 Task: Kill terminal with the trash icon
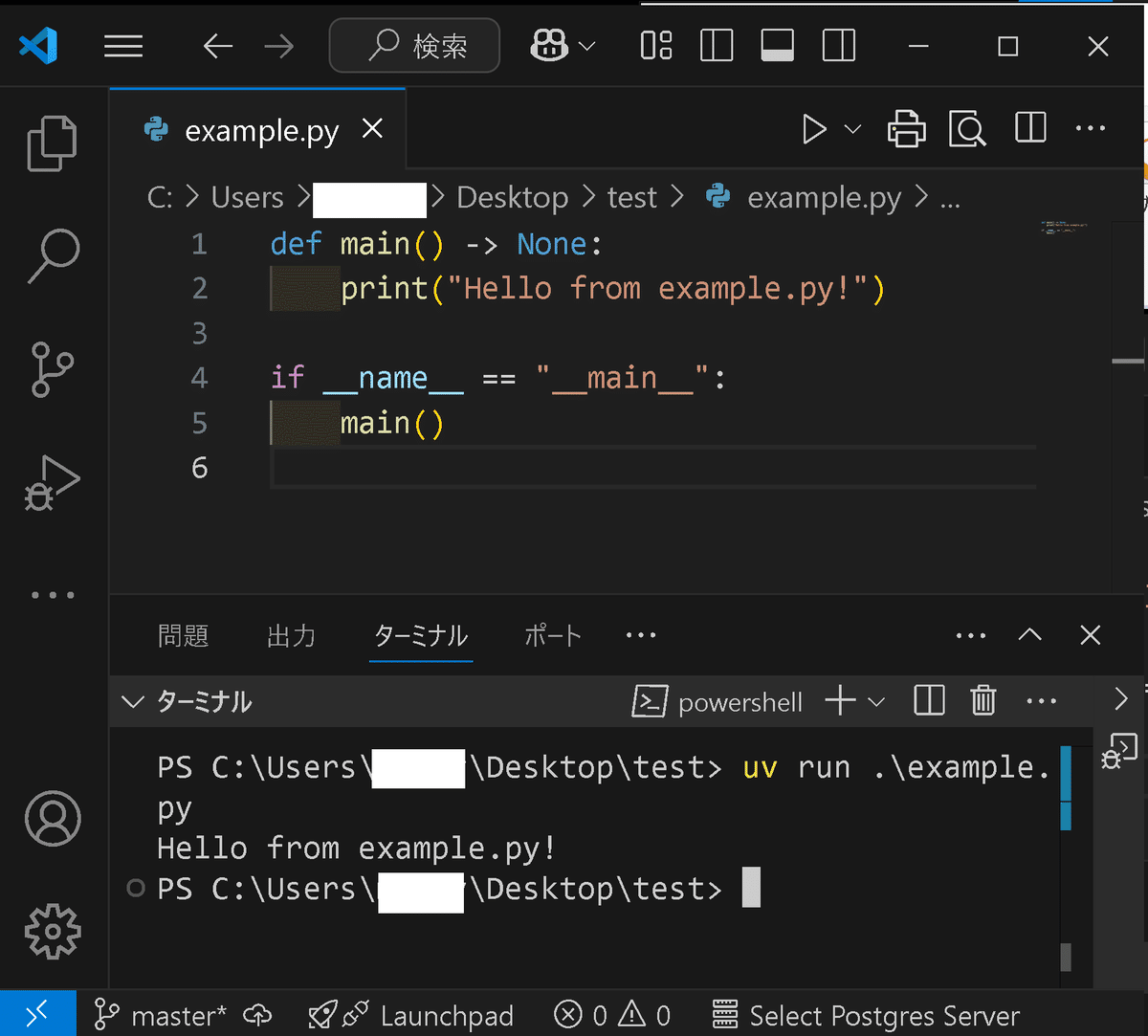tap(983, 701)
